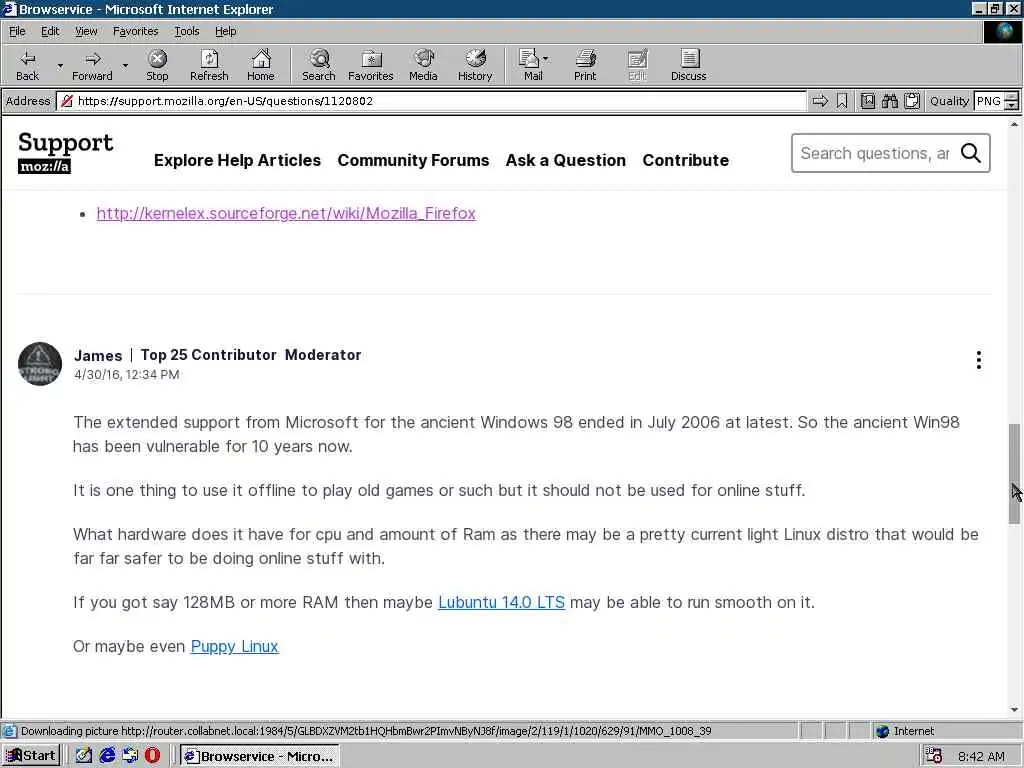Click the bookmark ribbon icon

click(x=842, y=101)
